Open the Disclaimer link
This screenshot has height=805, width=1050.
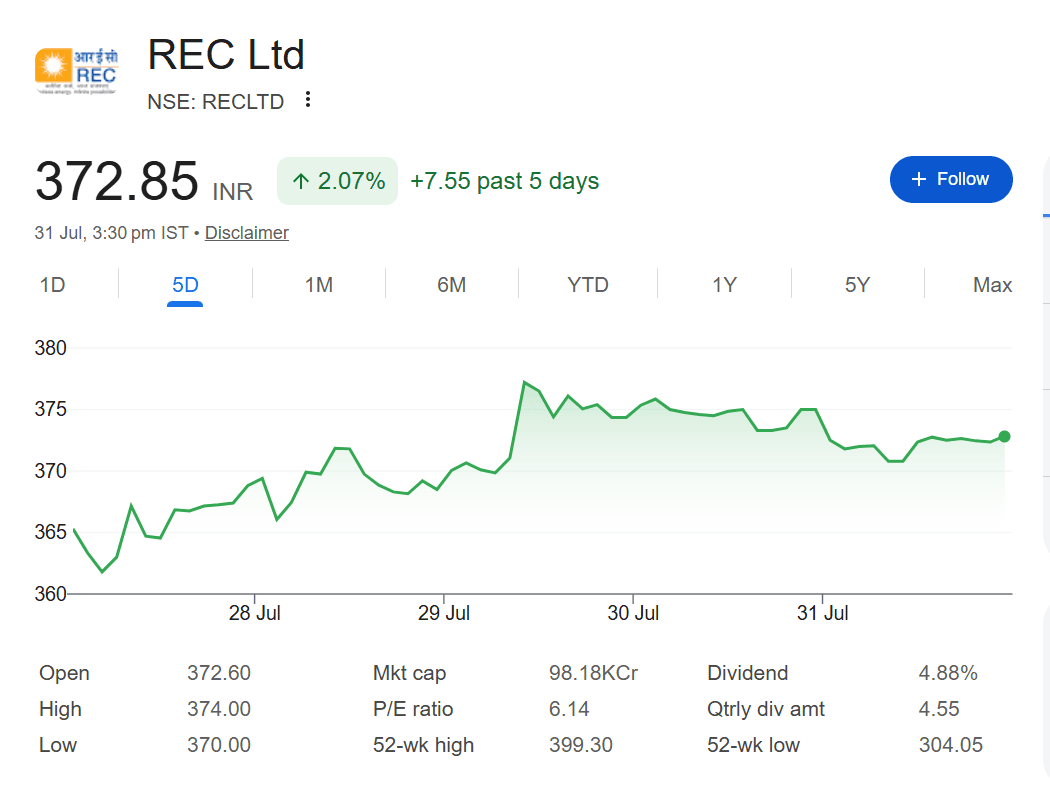point(246,232)
